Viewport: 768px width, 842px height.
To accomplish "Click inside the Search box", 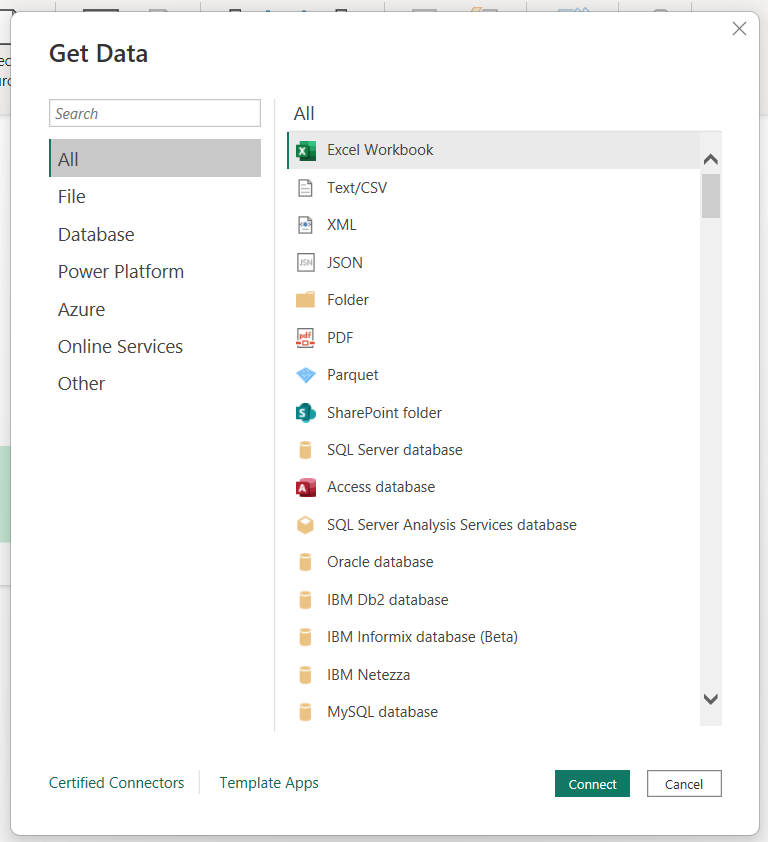I will pyautogui.click(x=154, y=113).
